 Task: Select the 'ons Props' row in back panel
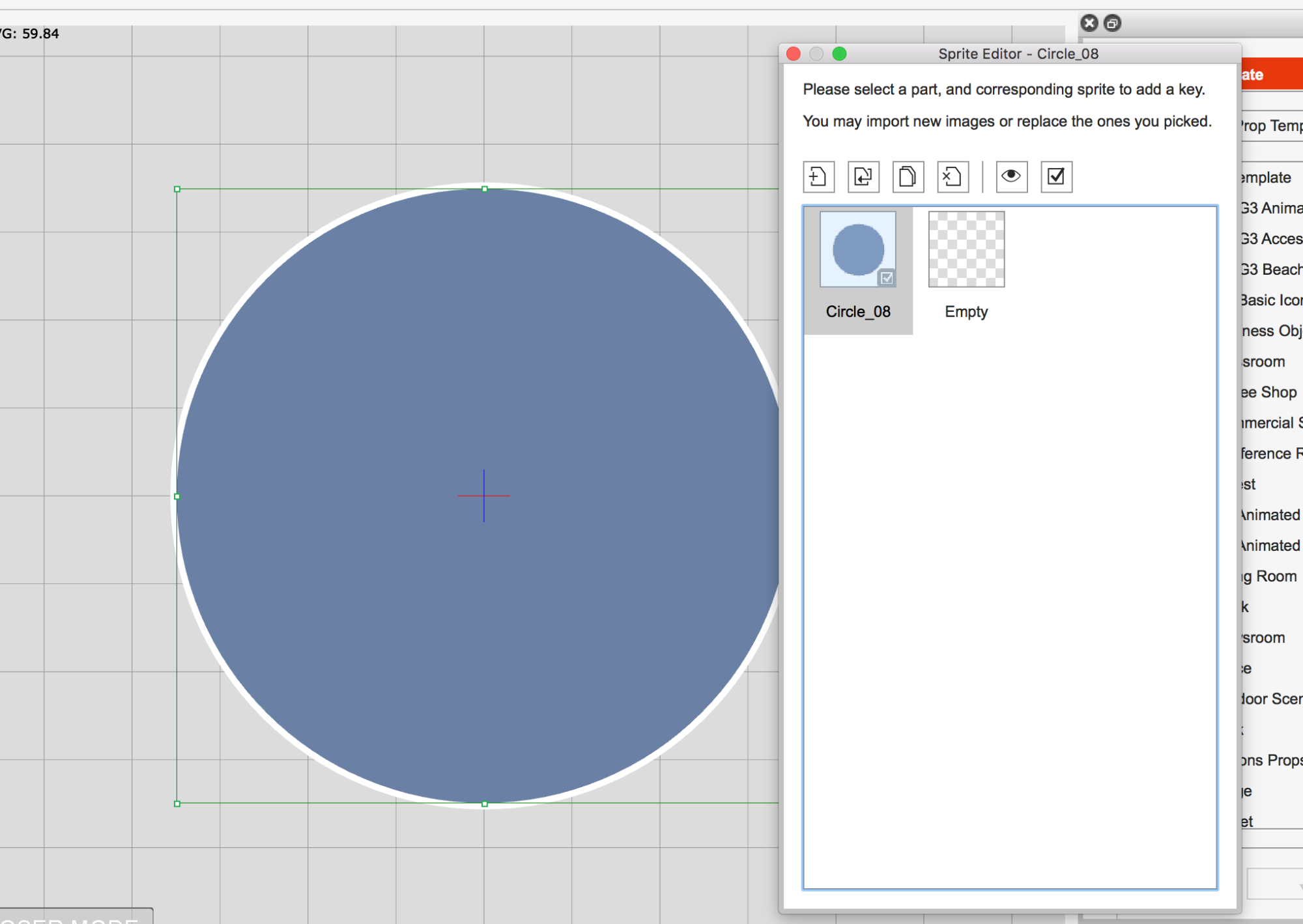(x=1272, y=760)
